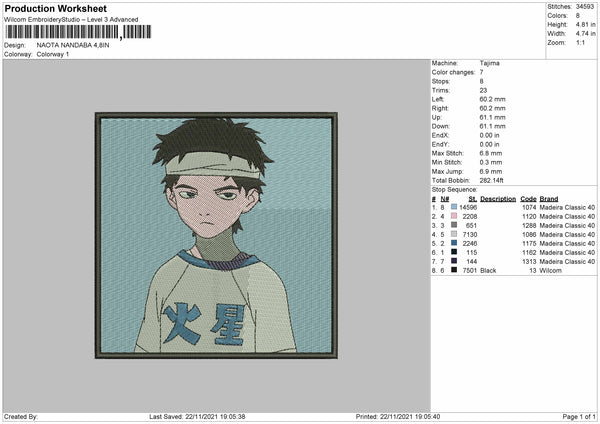Image resolution: width=600 pixels, height=424 pixels.
Task: Click the 'Stop Sequence:' heading
Action: pos(455,190)
